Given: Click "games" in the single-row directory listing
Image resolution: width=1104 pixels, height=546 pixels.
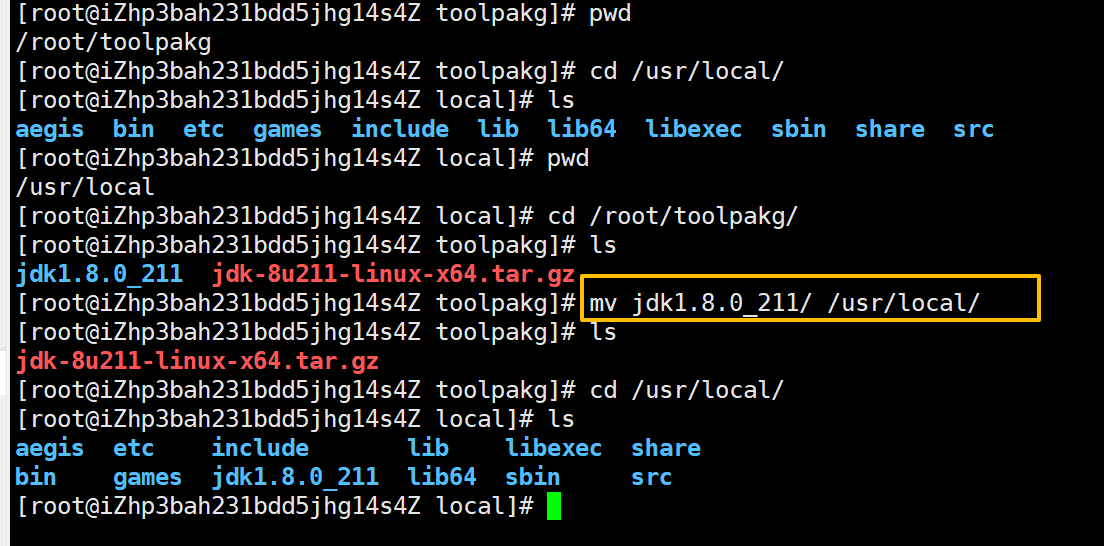Looking at the screenshot, I should [x=287, y=130].
